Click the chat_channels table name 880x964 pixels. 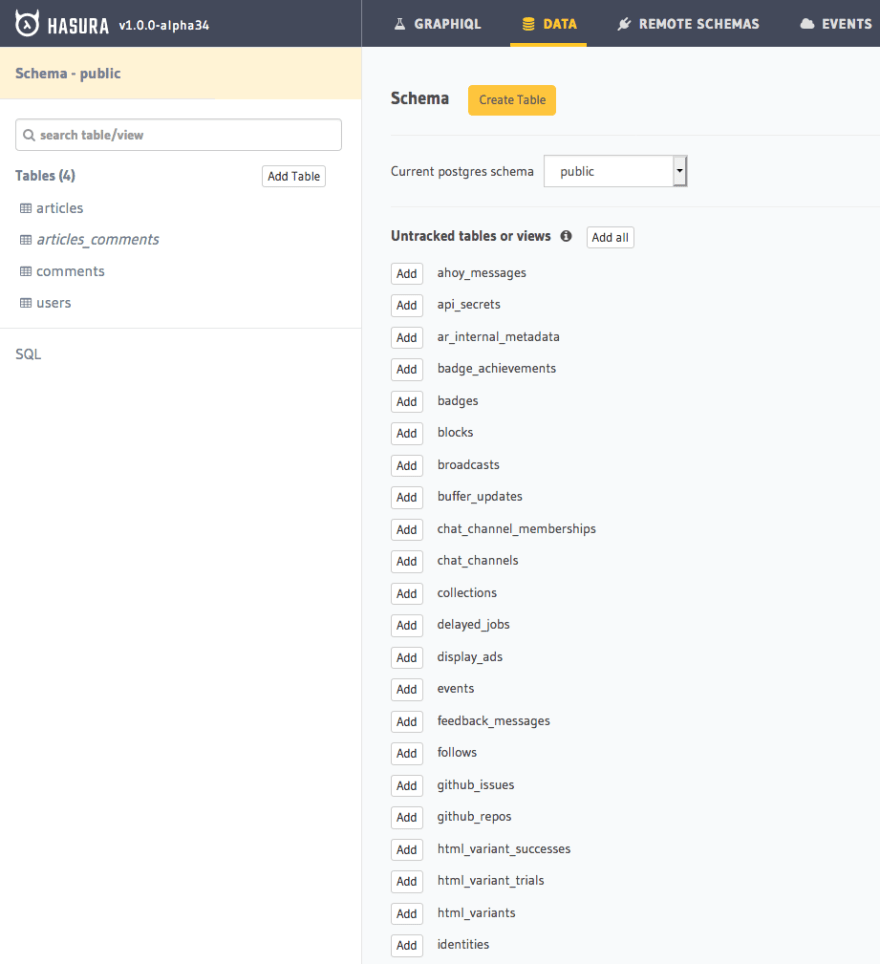(x=478, y=561)
